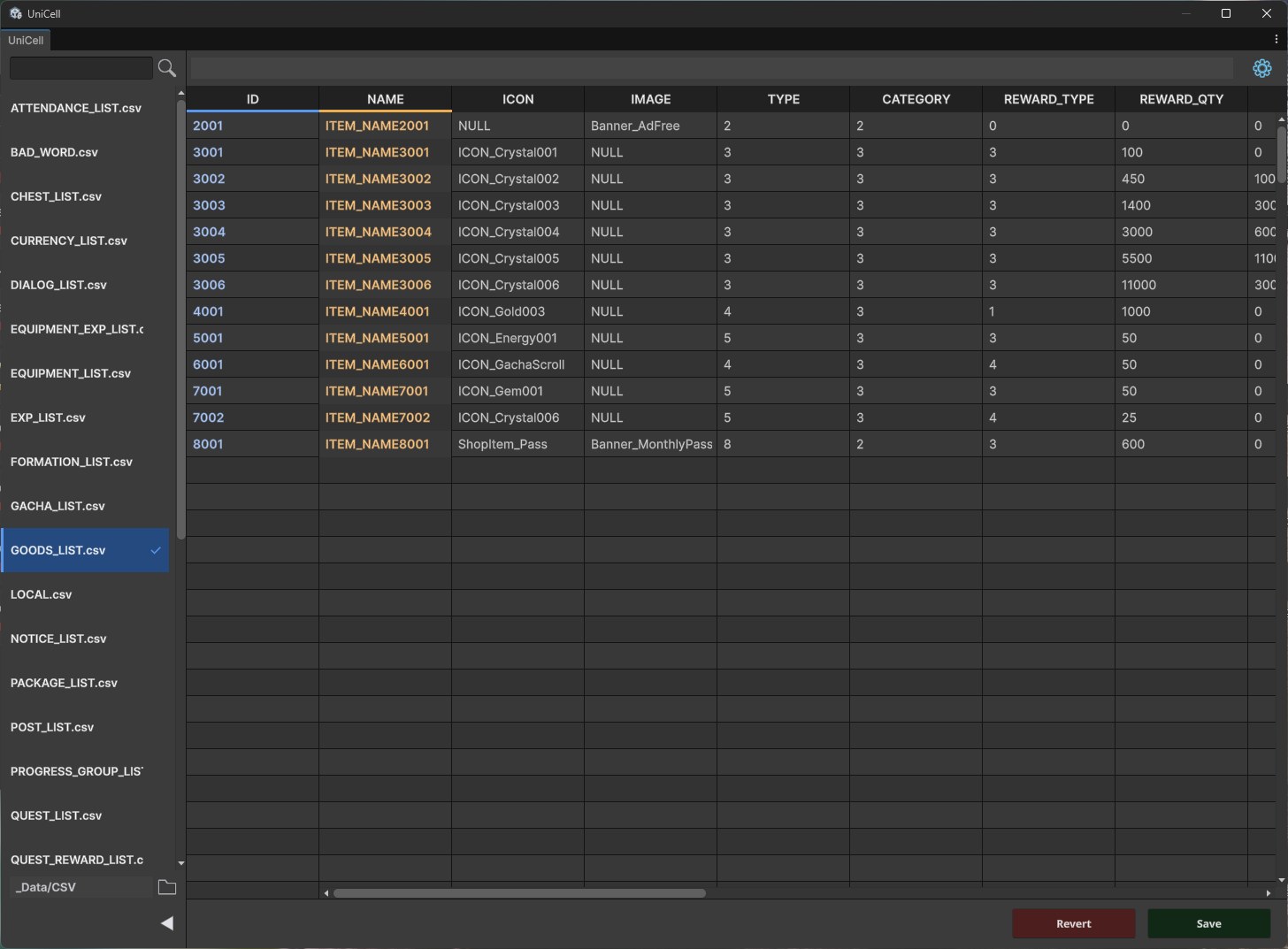Select cell ICON_GachaScroll
Viewport: 1288px width, 949px height.
pos(517,364)
